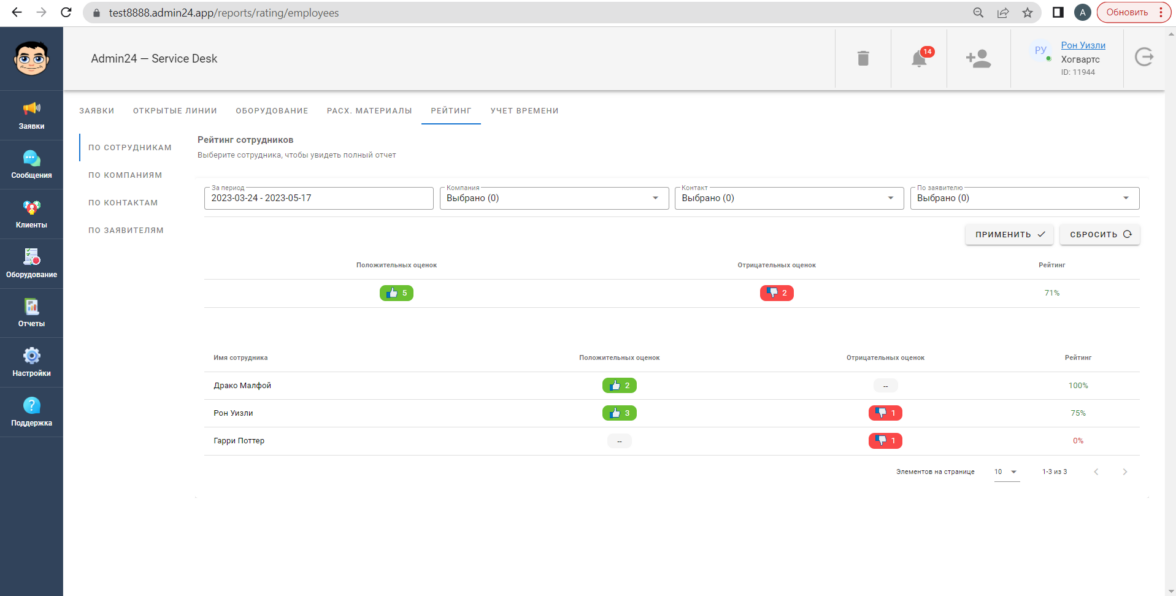The width and height of the screenshot is (1176, 596).
Task: Go to Клиенты in the sidebar
Action: [x=31, y=213]
